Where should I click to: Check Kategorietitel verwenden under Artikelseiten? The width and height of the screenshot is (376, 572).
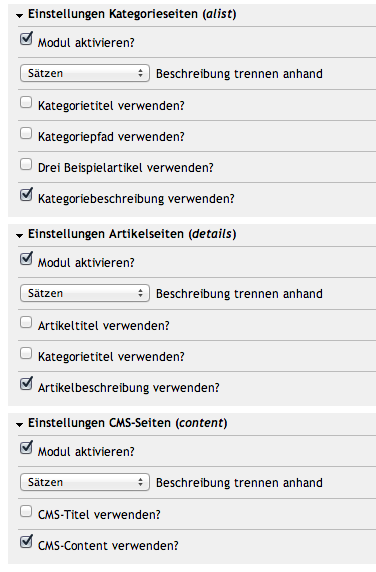[x=26, y=353]
